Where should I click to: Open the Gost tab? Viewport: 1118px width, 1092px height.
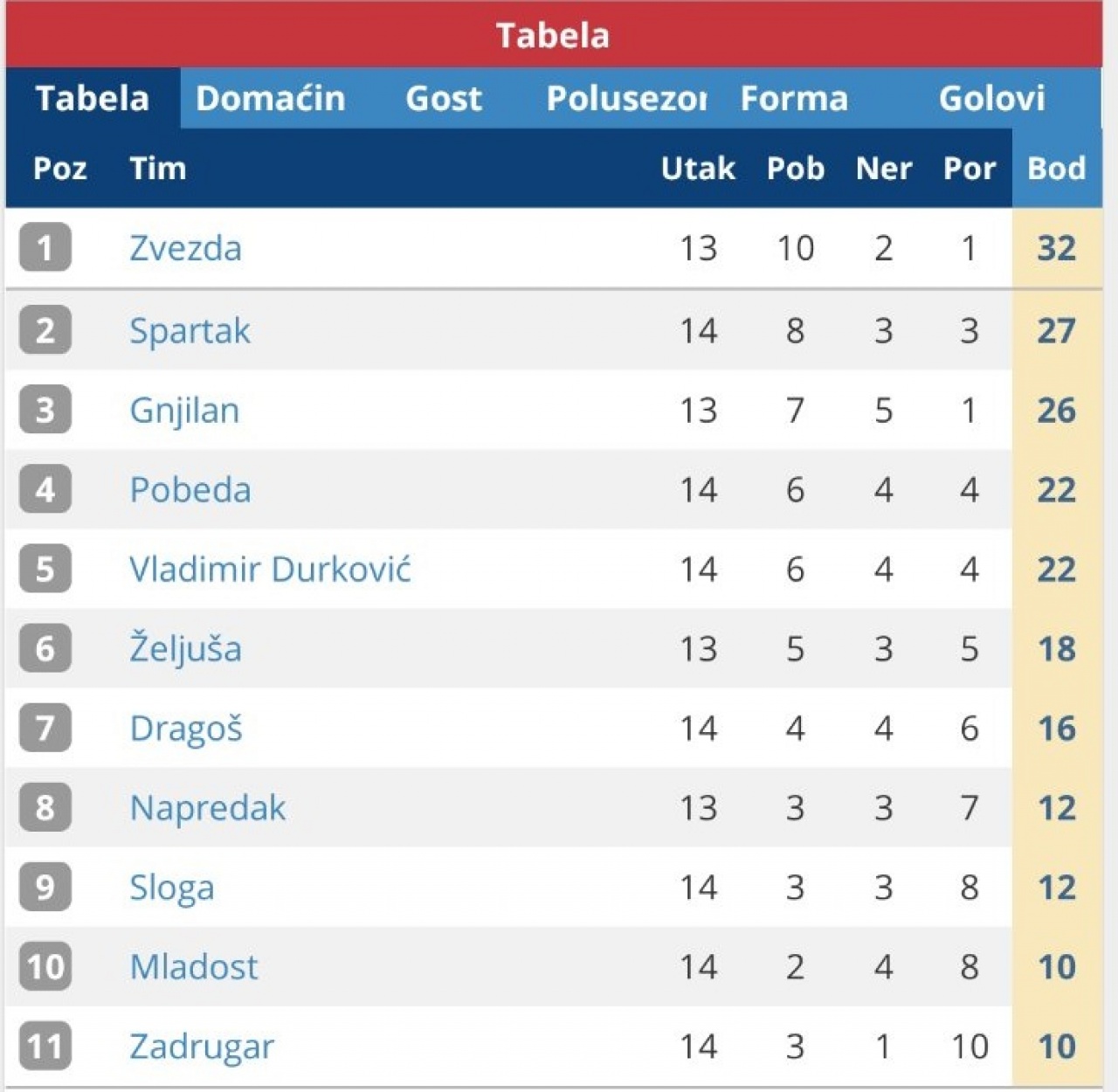[x=444, y=98]
